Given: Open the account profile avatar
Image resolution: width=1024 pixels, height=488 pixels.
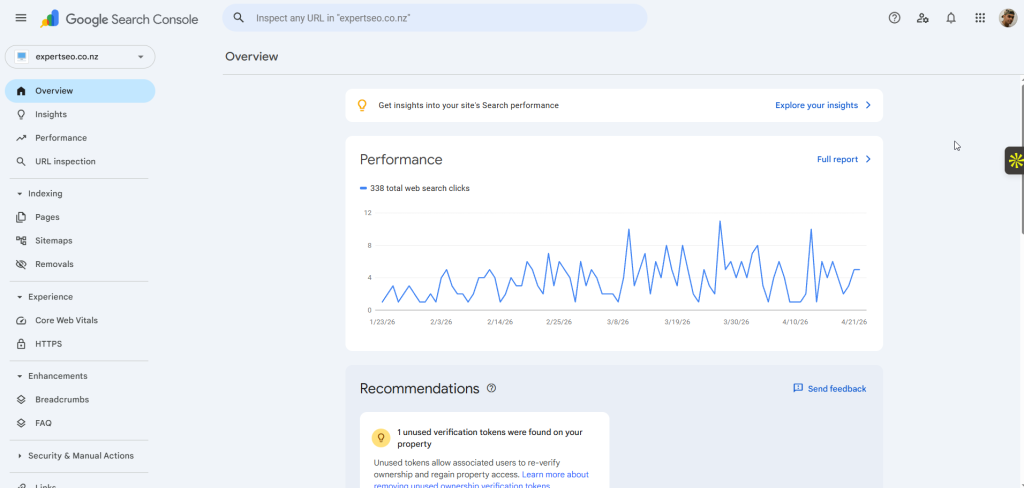Looking at the screenshot, I should point(1008,18).
